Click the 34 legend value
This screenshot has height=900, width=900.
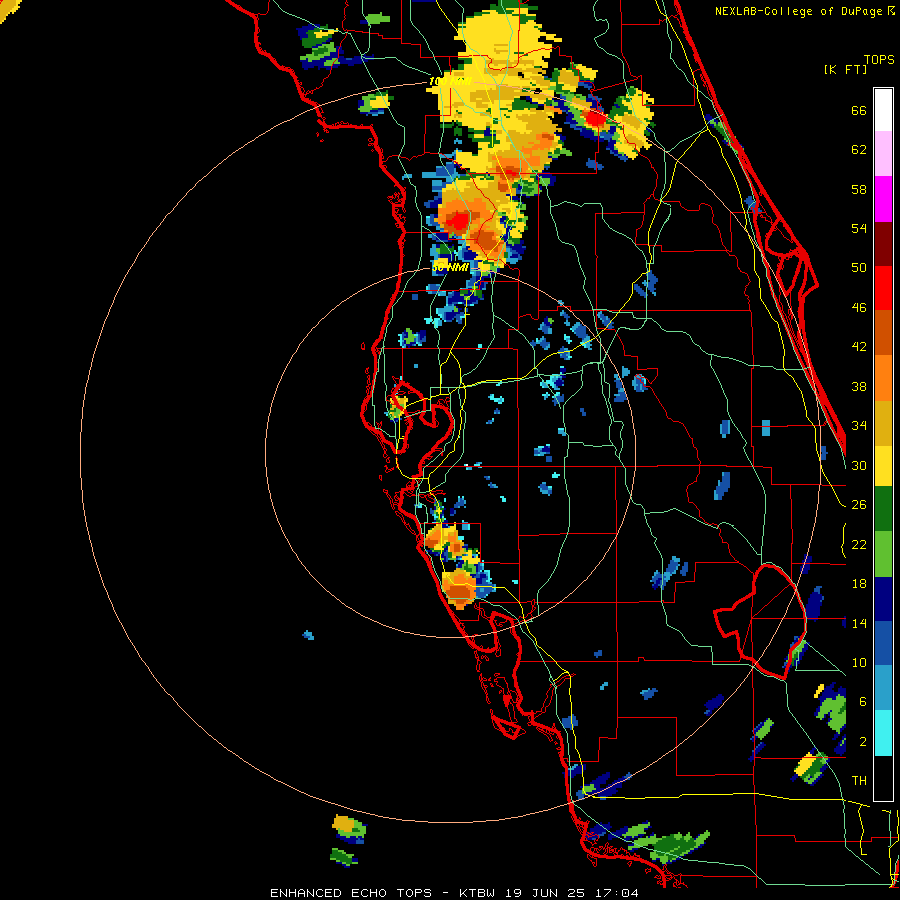[859, 426]
